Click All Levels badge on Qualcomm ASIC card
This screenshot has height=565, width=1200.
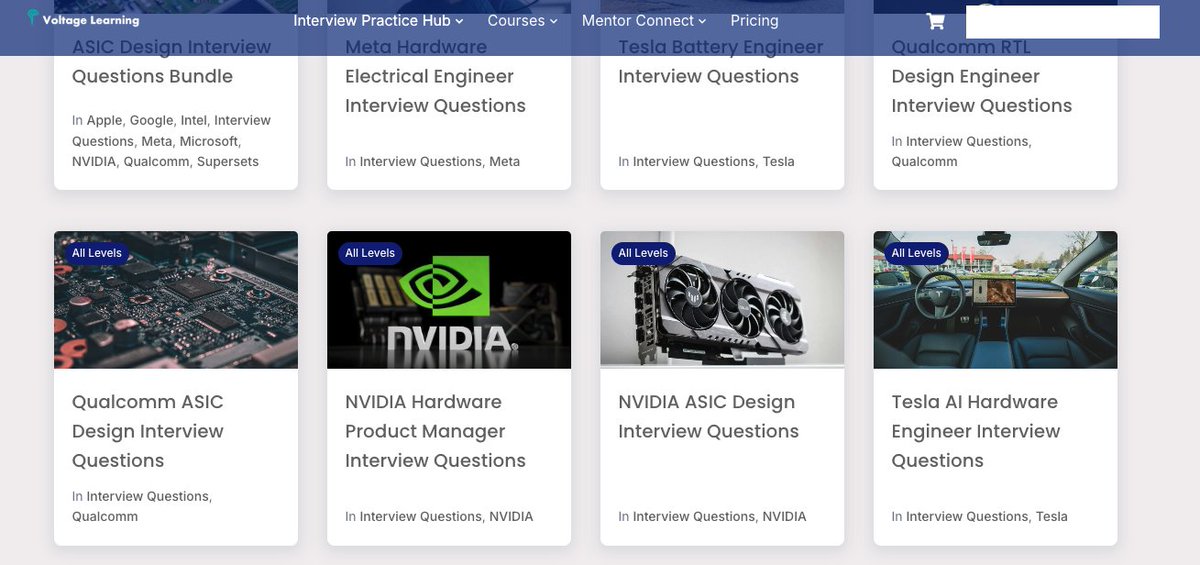(97, 253)
